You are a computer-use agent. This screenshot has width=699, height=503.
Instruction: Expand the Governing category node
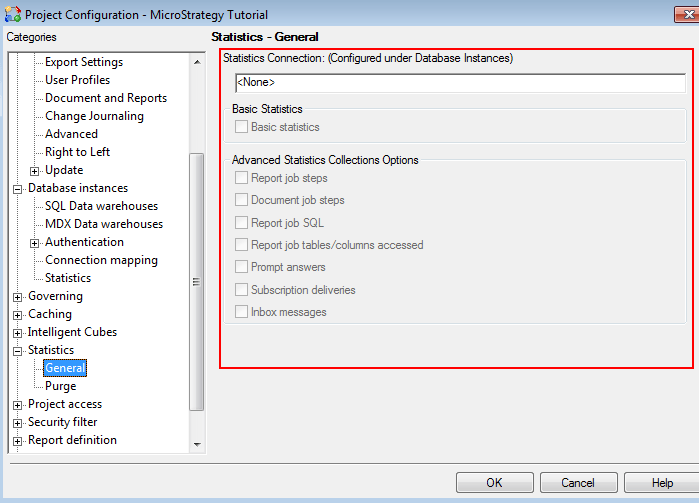click(18, 297)
